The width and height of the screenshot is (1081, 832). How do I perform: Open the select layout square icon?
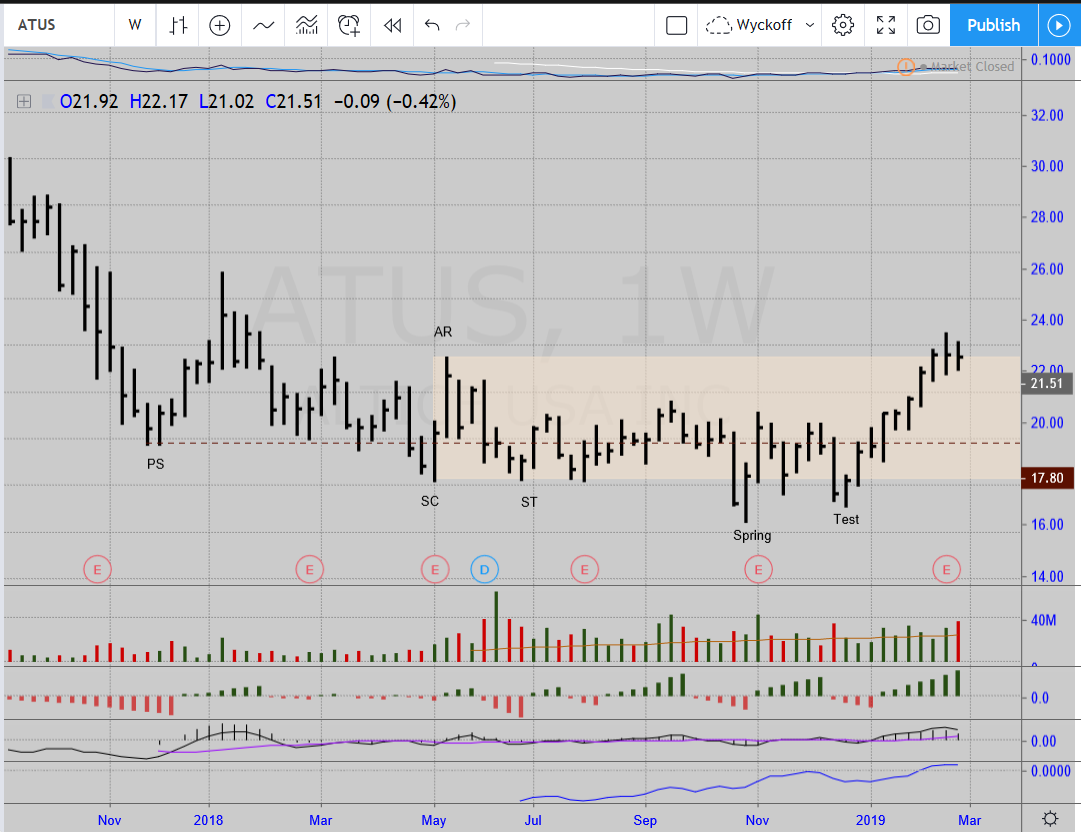(677, 25)
